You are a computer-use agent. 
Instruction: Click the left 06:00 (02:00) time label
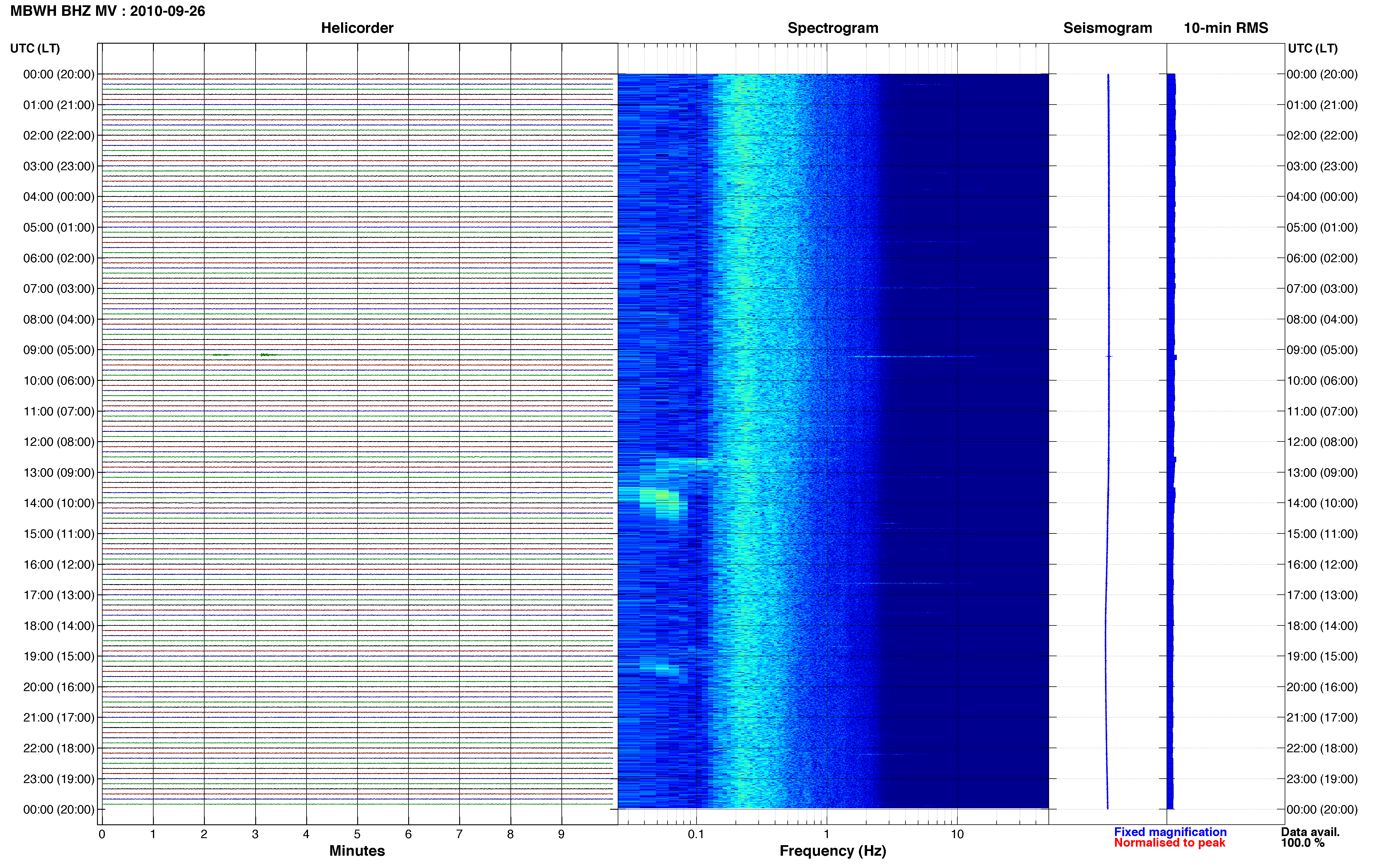59,258
